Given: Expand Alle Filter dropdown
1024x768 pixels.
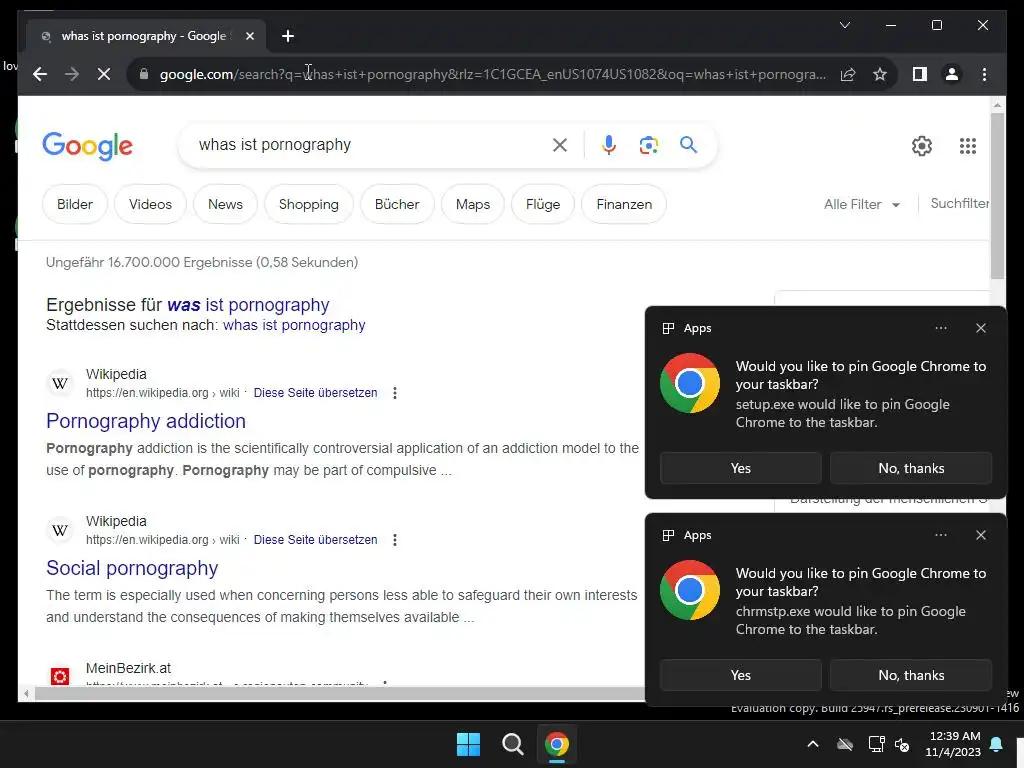Looking at the screenshot, I should click(861, 204).
